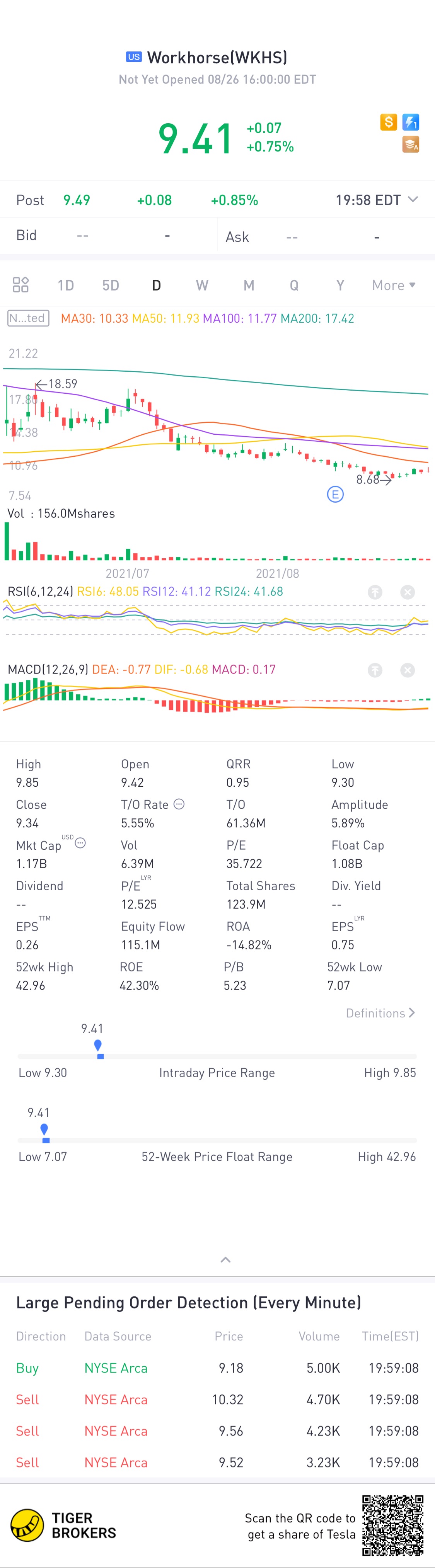Tap the info icon beside Mkt Cap
The width and height of the screenshot is (435, 1568).
click(80, 843)
